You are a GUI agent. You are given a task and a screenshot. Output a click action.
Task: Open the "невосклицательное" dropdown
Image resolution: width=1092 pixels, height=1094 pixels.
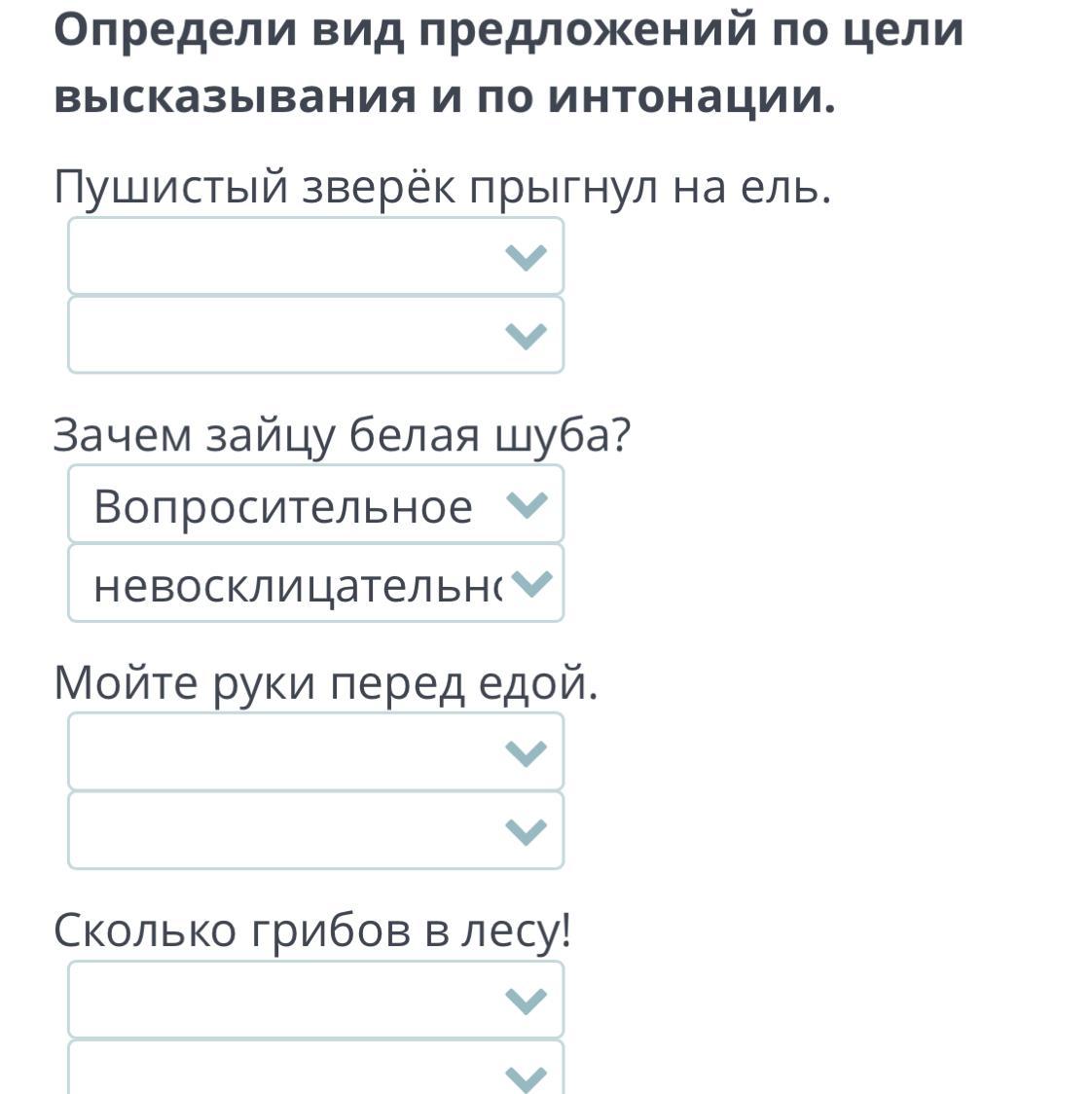click(315, 583)
